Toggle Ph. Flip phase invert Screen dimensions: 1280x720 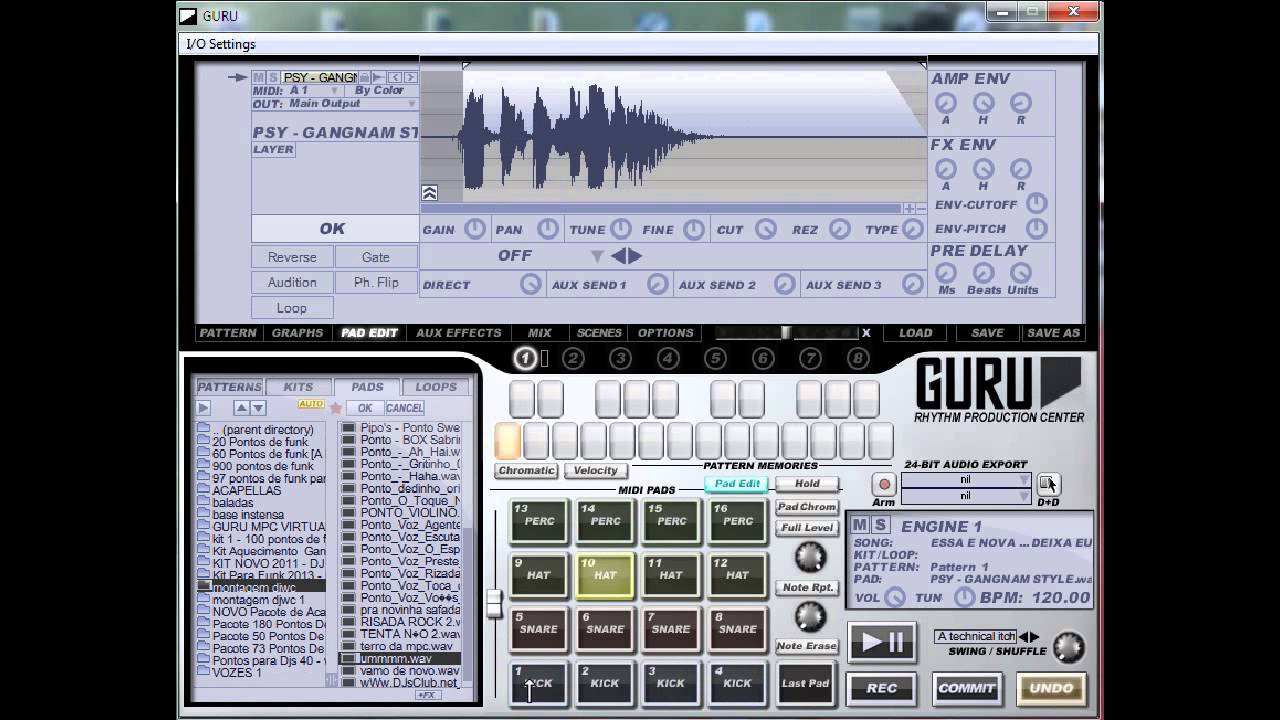376,282
